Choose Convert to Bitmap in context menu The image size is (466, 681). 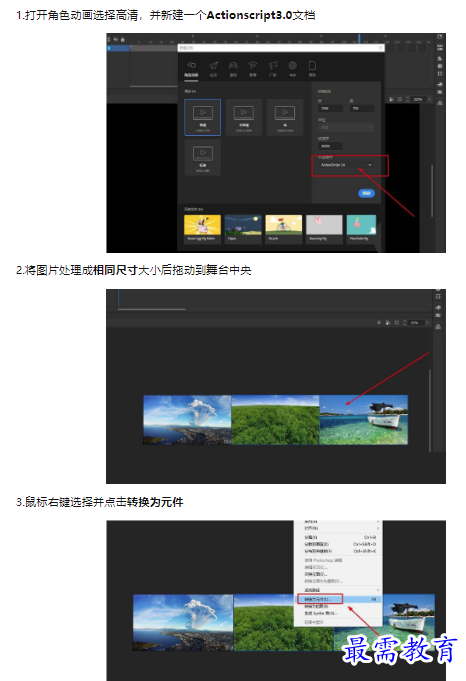point(338,606)
